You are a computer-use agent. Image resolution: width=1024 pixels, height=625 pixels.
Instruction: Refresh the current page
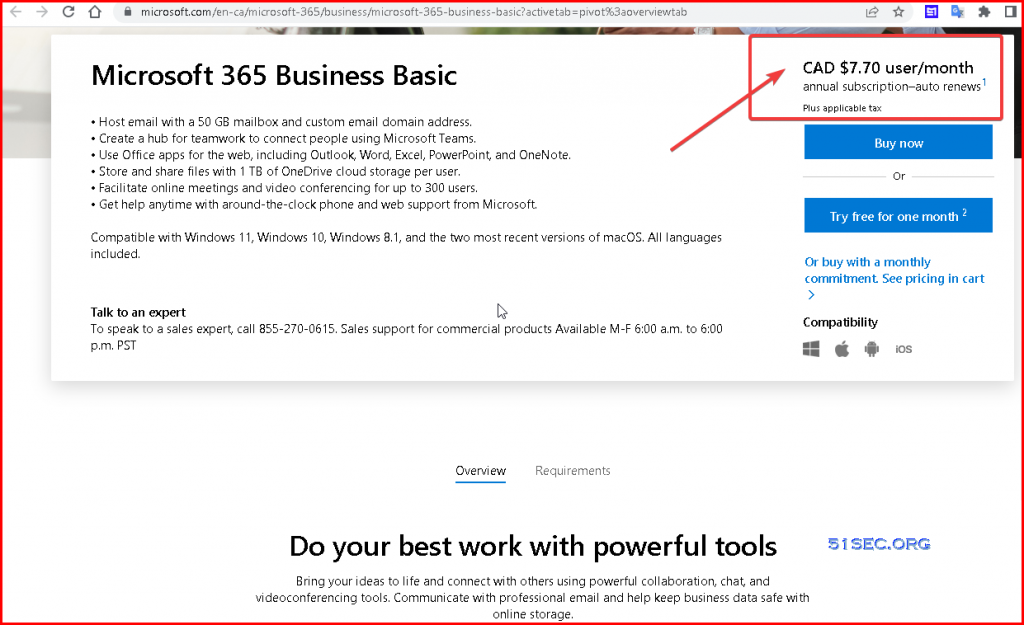(67, 12)
